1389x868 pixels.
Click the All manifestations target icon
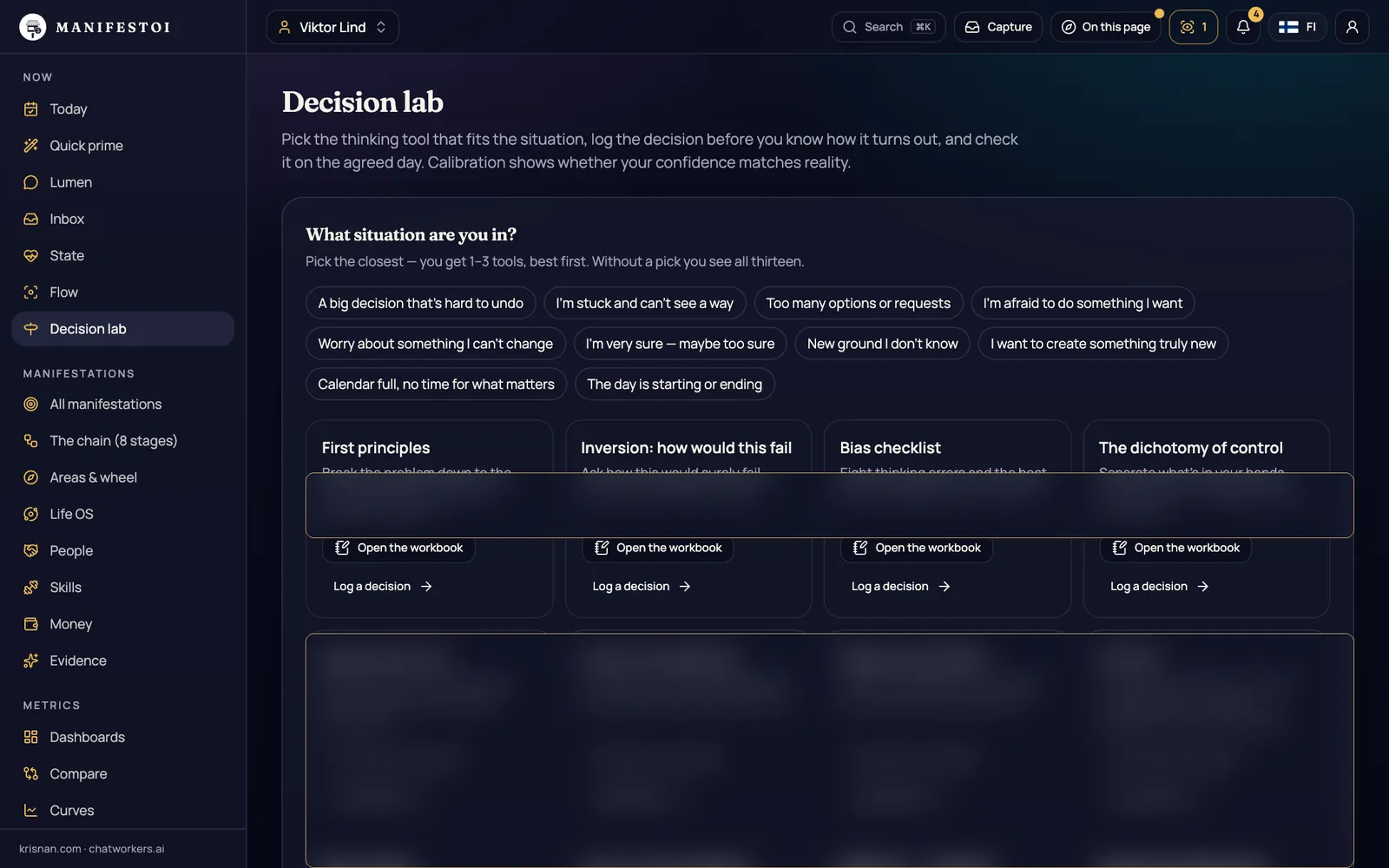31,404
